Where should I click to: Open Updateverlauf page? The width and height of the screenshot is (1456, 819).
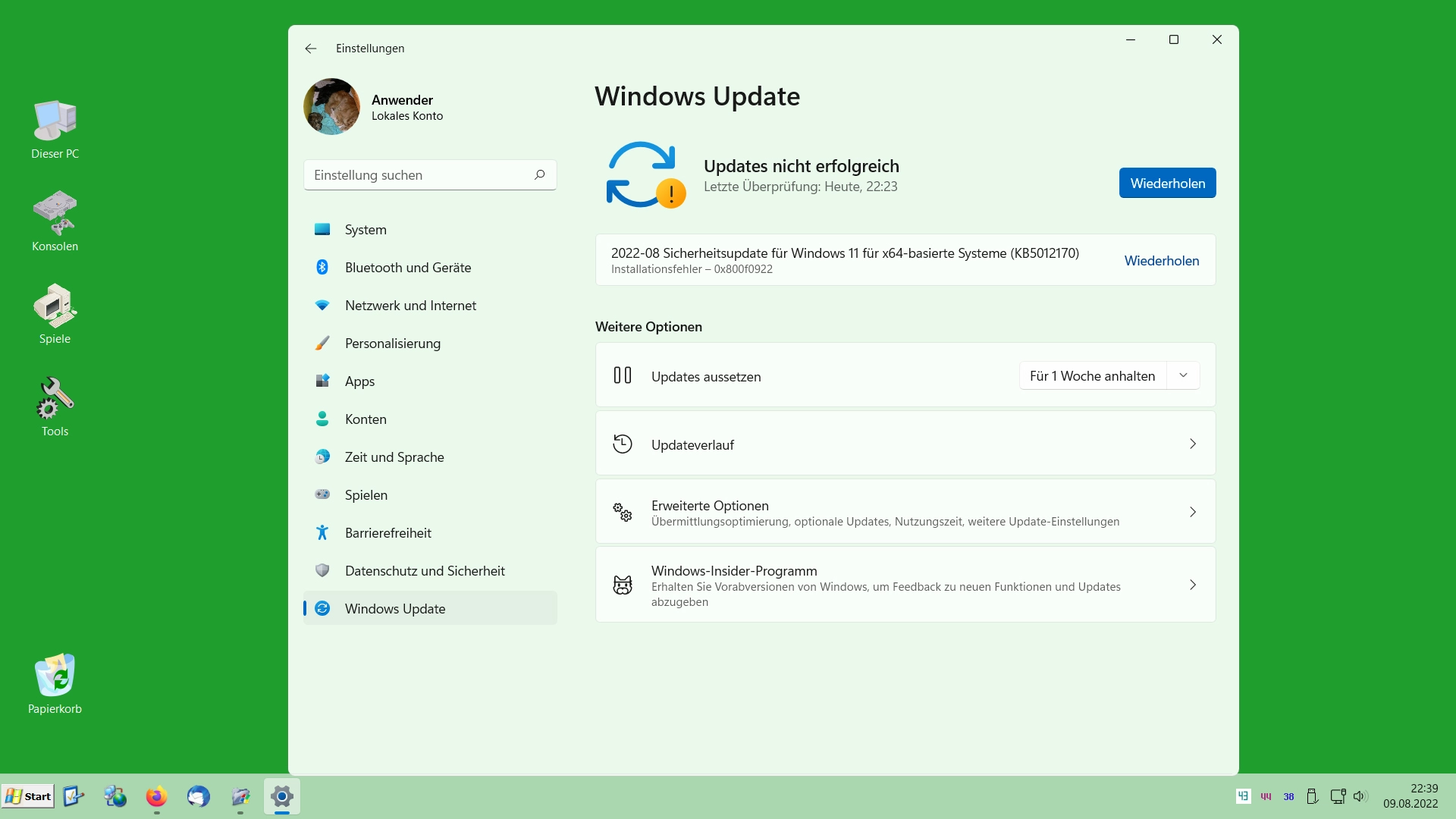point(905,444)
